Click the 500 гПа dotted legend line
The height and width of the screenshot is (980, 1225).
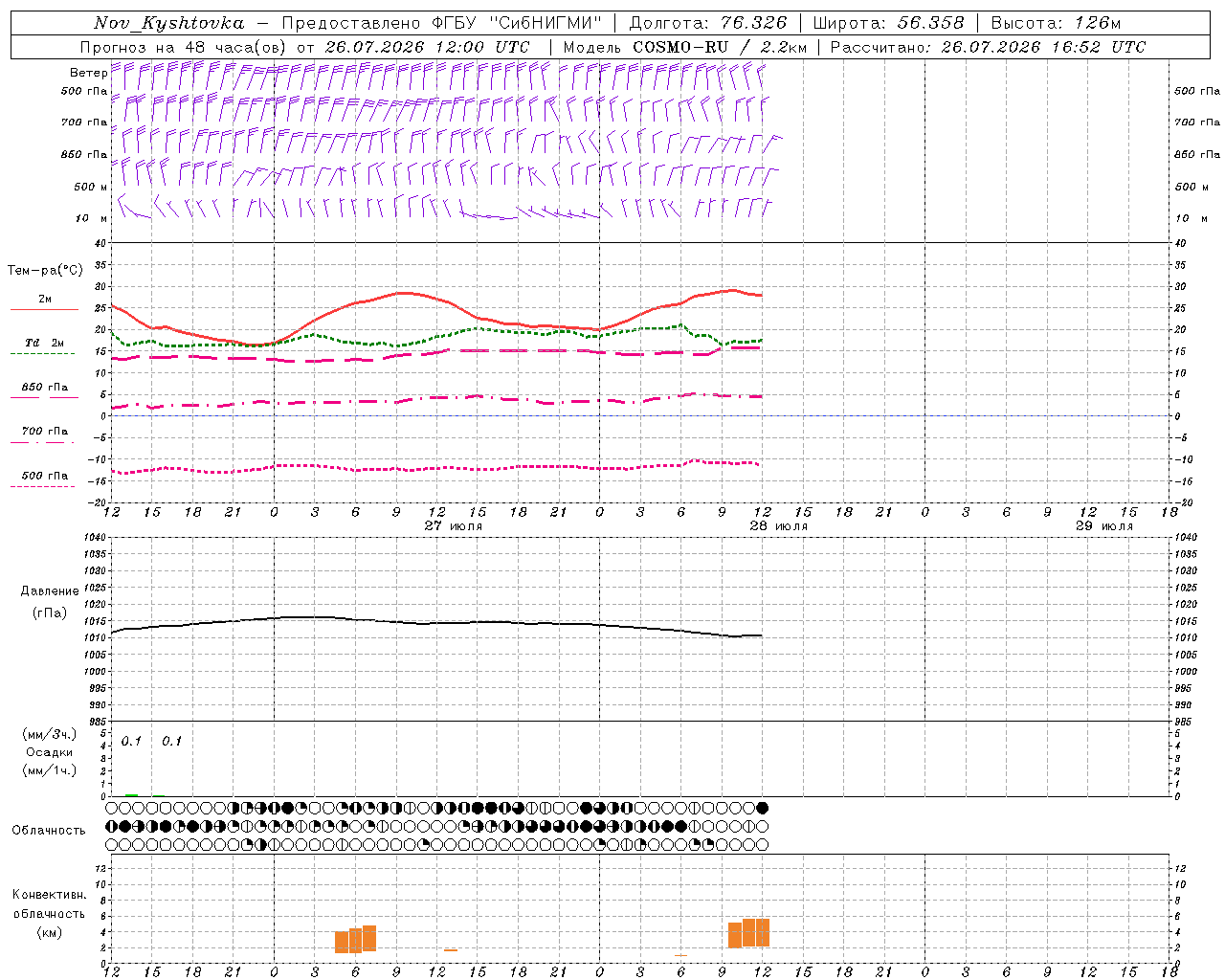click(x=44, y=486)
